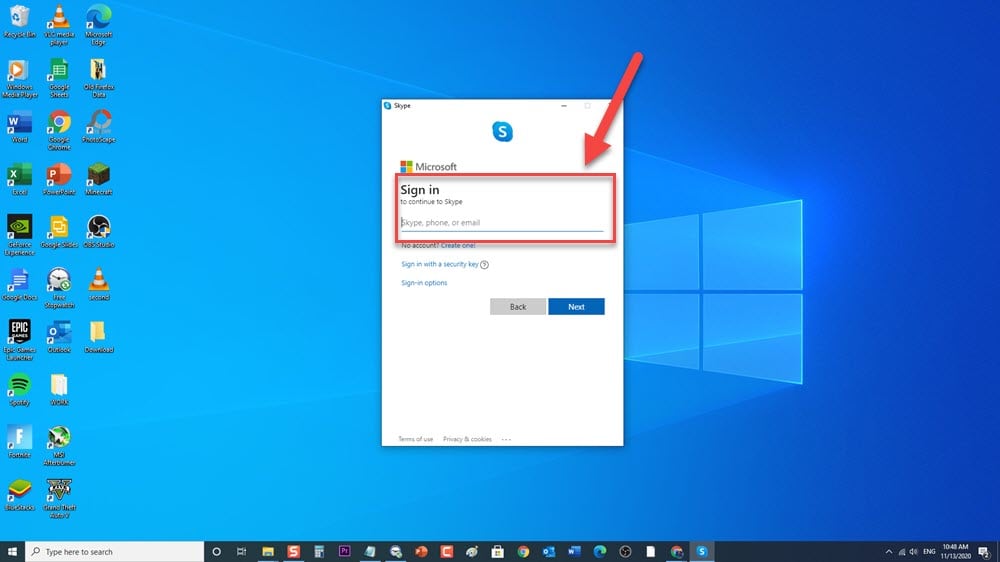Screen dimensions: 1000x562
Task: Open Cortana circle on taskbar
Action: pos(216,552)
